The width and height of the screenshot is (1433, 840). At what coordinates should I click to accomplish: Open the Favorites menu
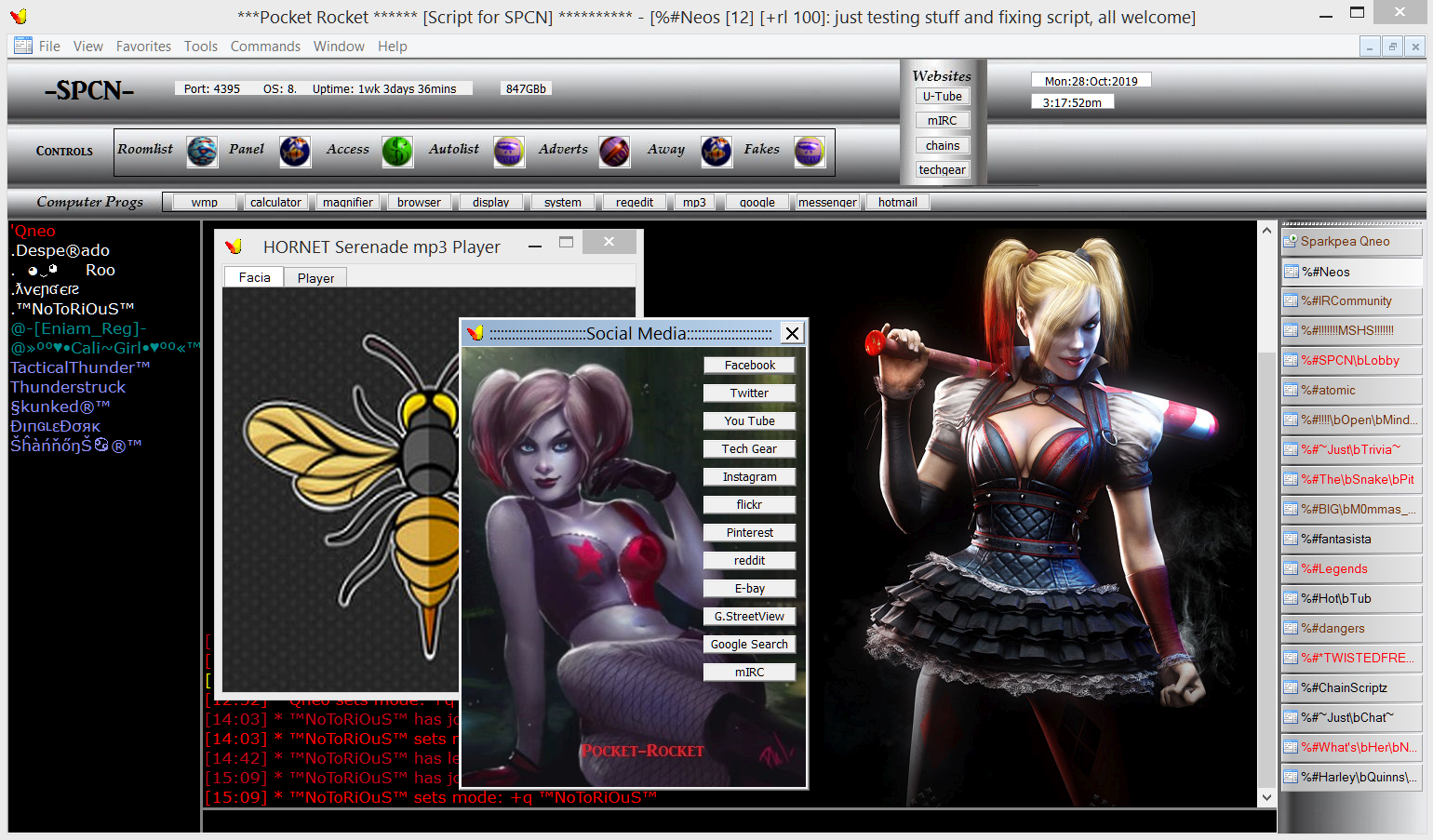143,47
